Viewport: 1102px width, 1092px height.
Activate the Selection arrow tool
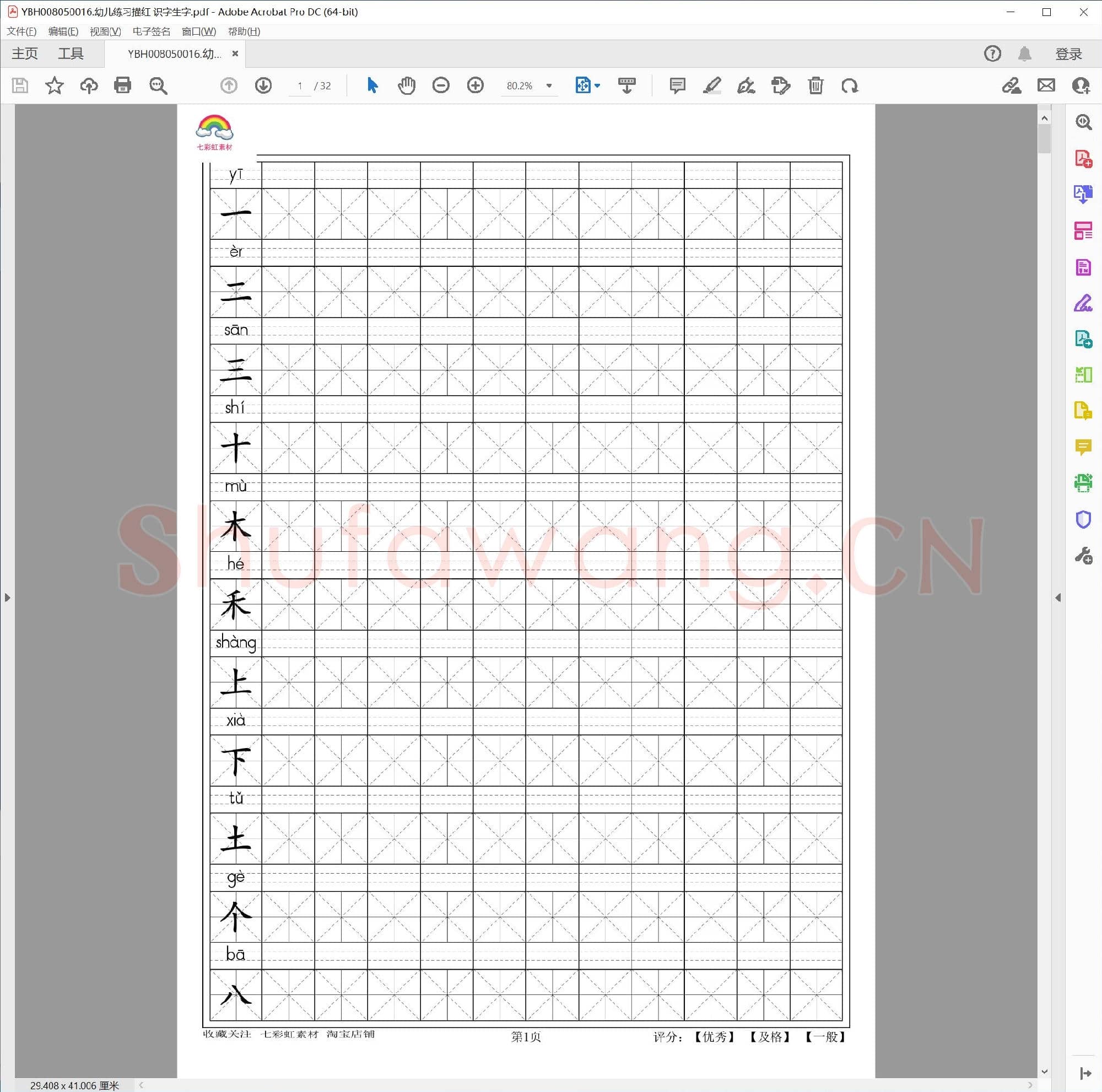pyautogui.click(x=372, y=85)
